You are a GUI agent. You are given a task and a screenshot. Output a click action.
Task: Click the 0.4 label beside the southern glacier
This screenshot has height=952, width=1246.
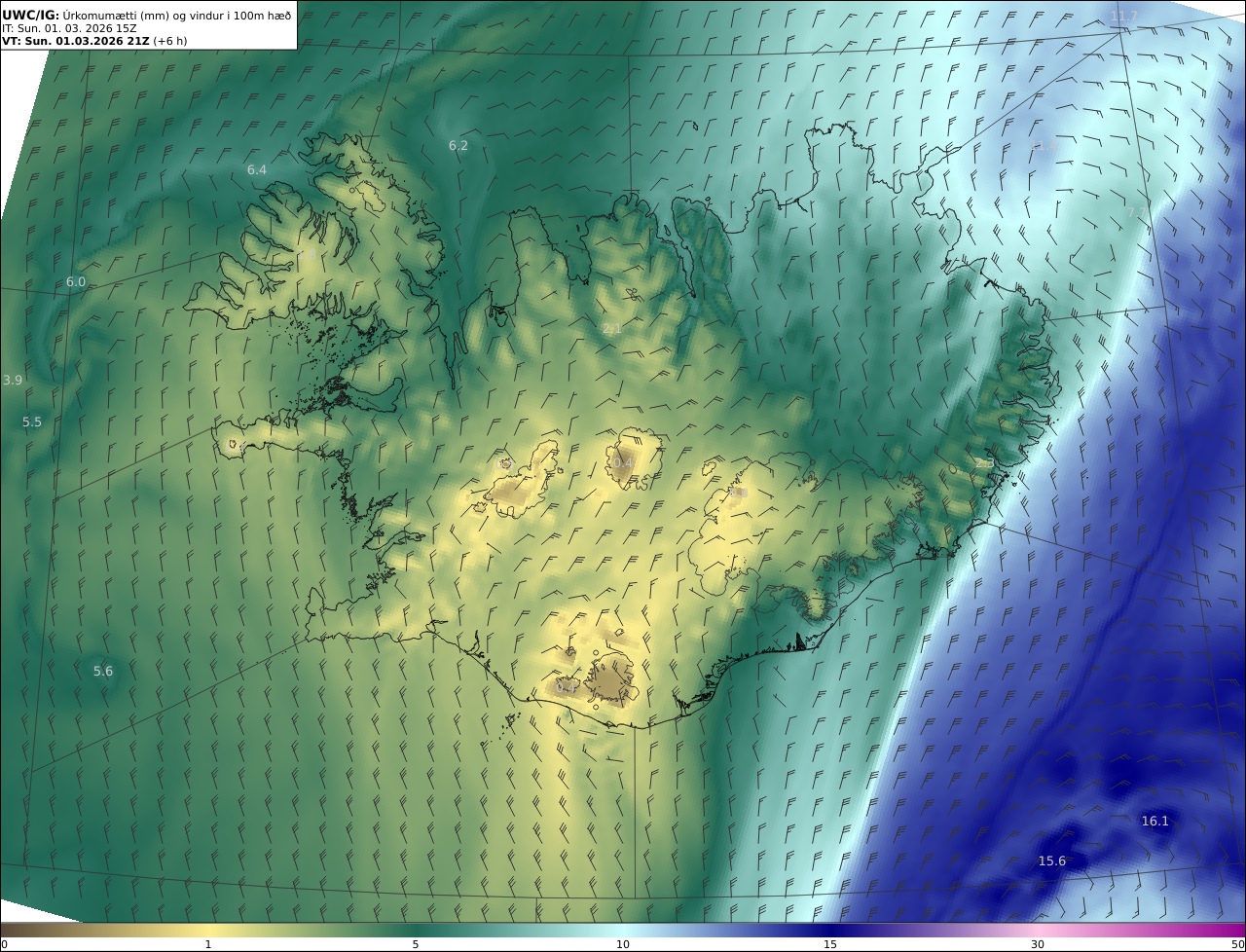[x=566, y=687]
